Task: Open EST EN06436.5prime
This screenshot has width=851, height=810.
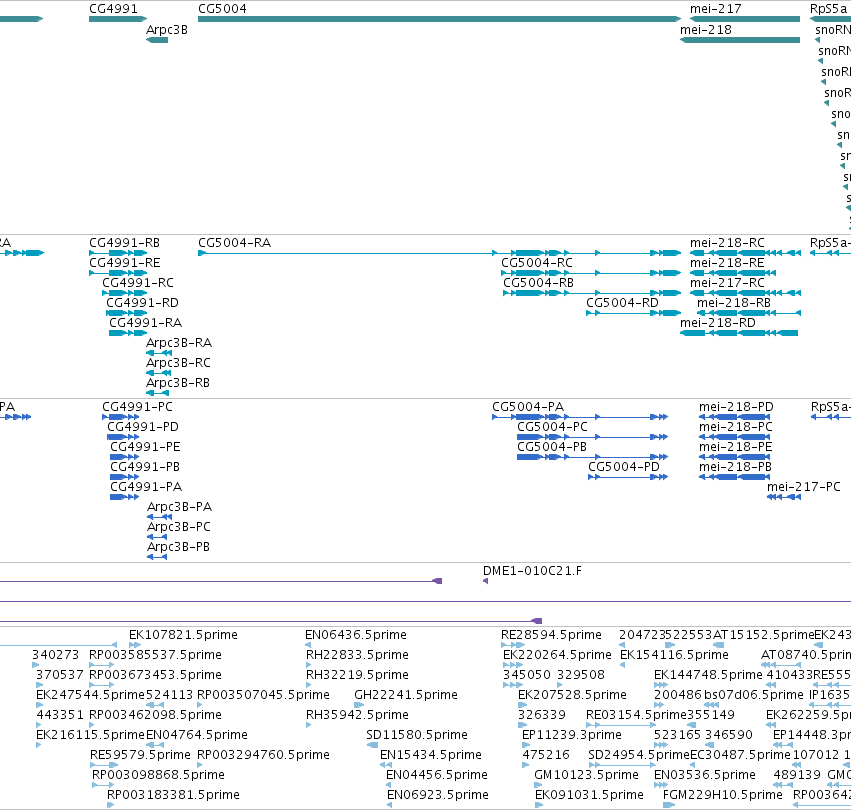Action: [355, 635]
